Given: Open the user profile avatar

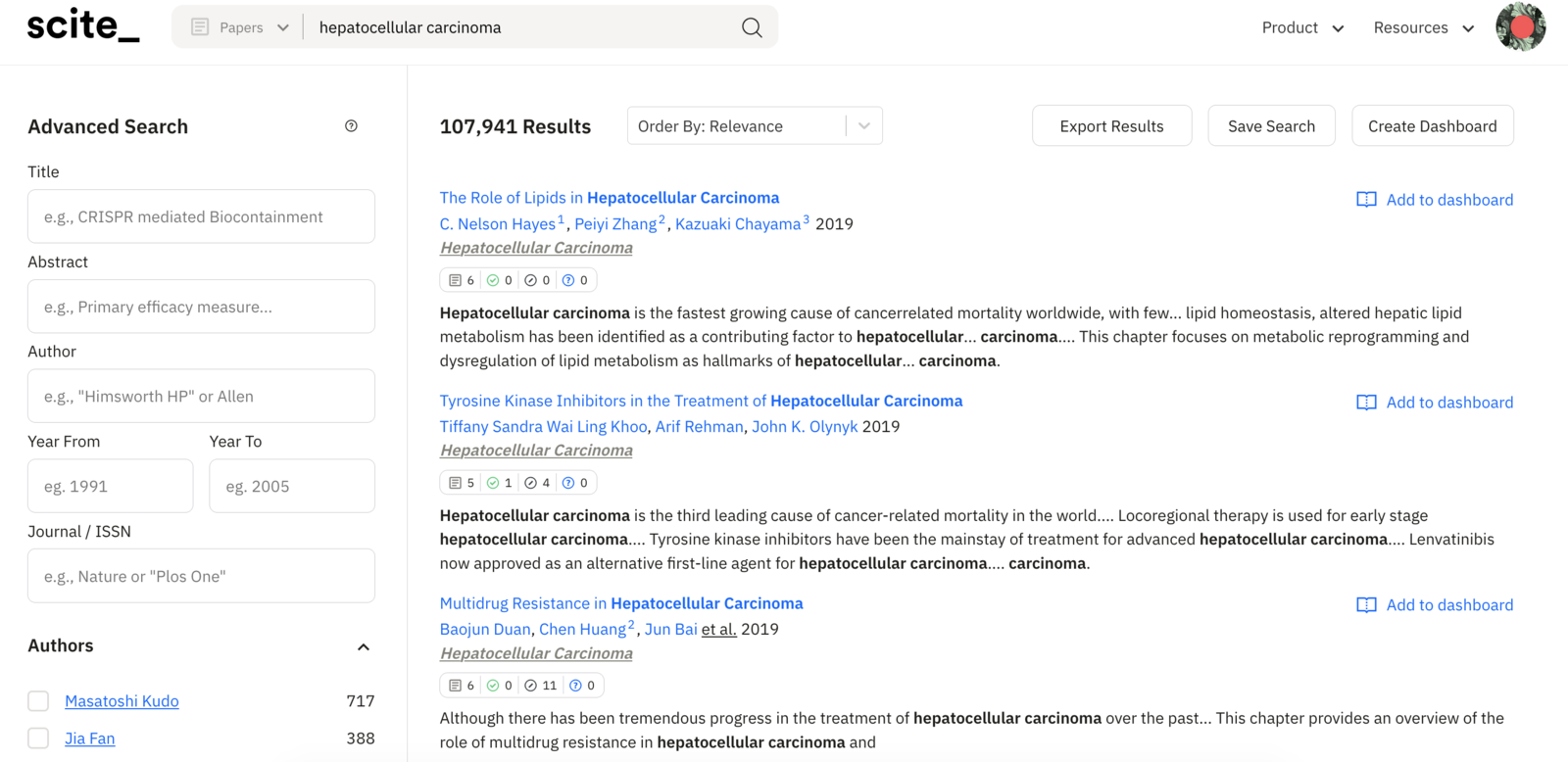Looking at the screenshot, I should click(1520, 26).
